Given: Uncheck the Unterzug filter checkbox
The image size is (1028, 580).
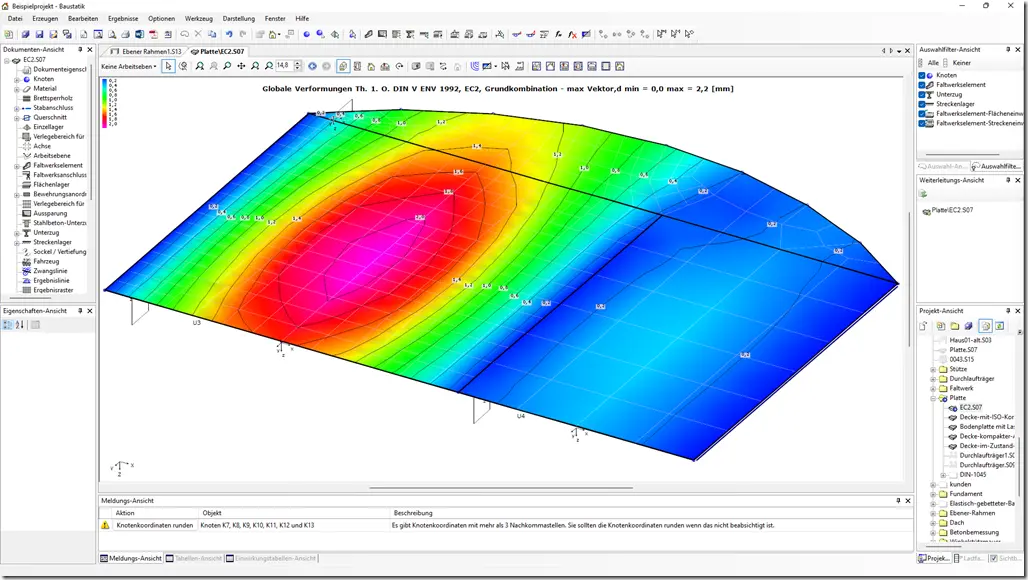Looking at the screenshot, I should click(x=921, y=94).
